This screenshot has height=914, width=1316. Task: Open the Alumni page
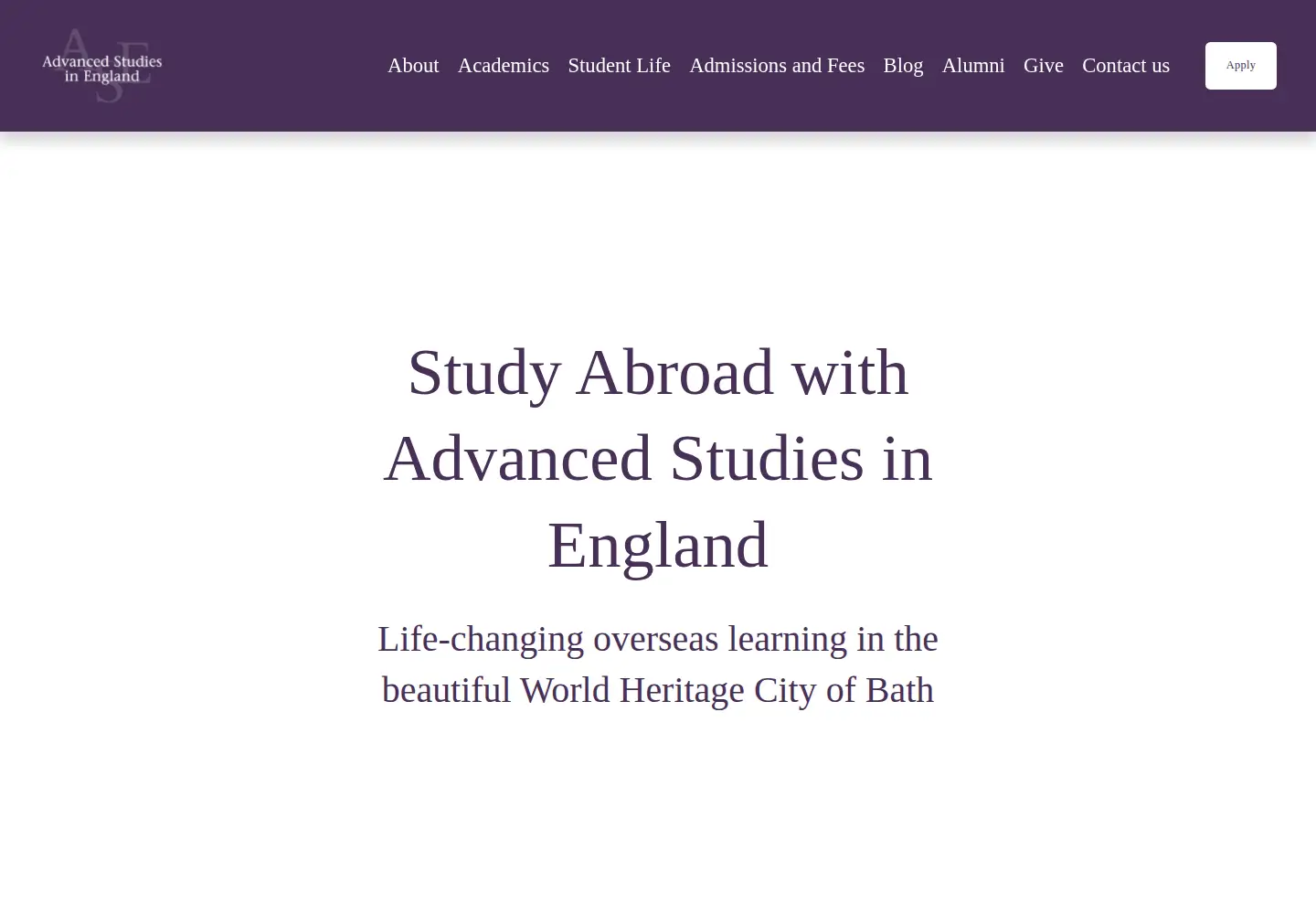point(973,66)
